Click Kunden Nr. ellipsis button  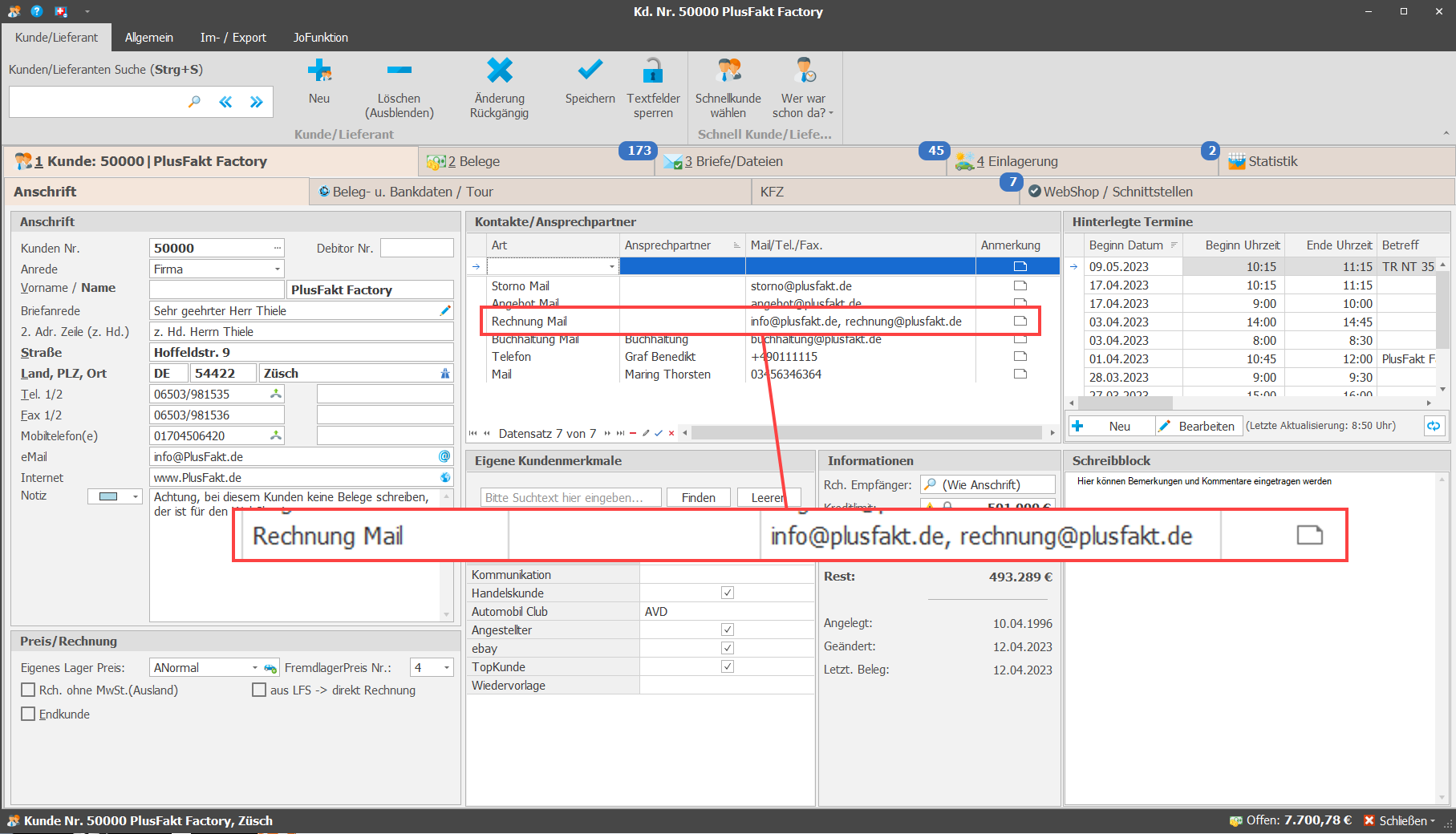[278, 248]
